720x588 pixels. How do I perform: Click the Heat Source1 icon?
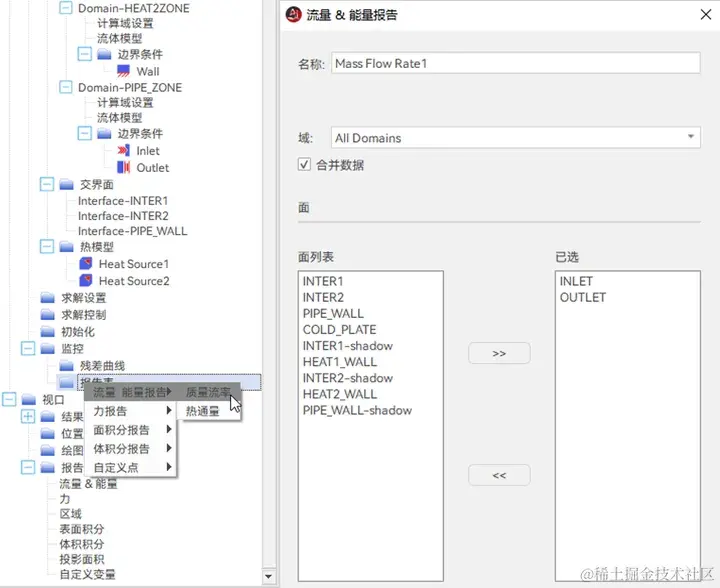click(x=86, y=263)
